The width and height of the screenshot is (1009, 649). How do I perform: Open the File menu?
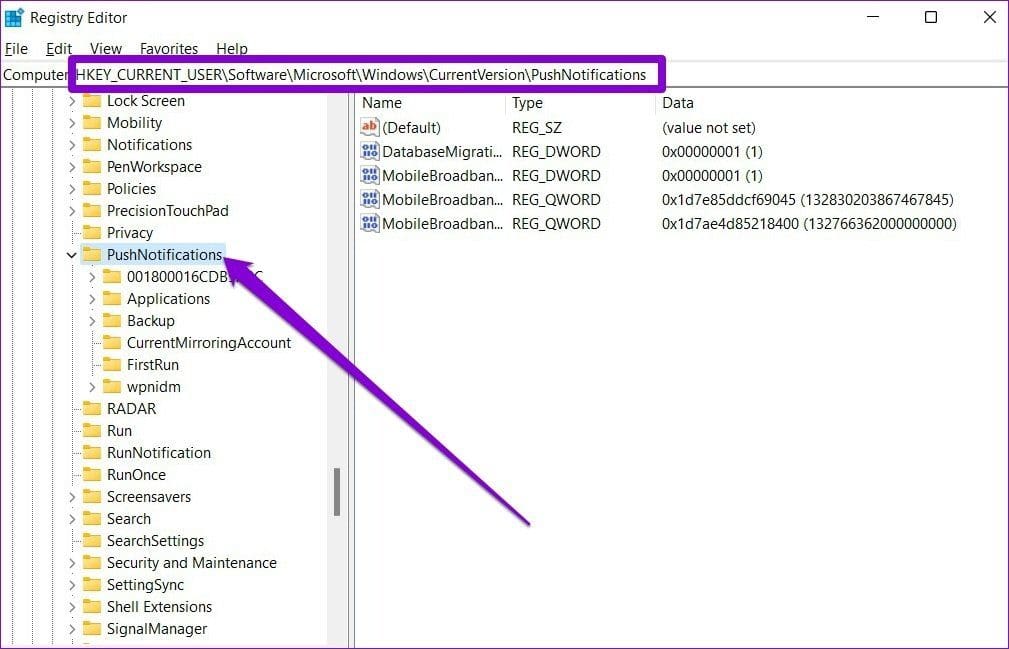point(16,49)
